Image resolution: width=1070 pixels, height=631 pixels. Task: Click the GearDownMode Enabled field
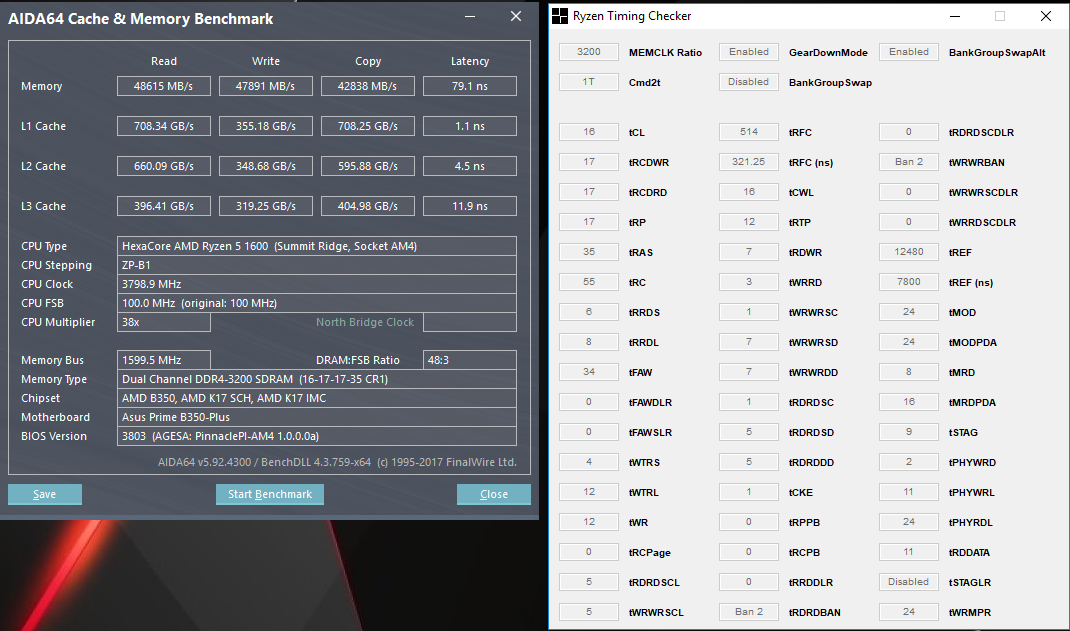point(749,52)
